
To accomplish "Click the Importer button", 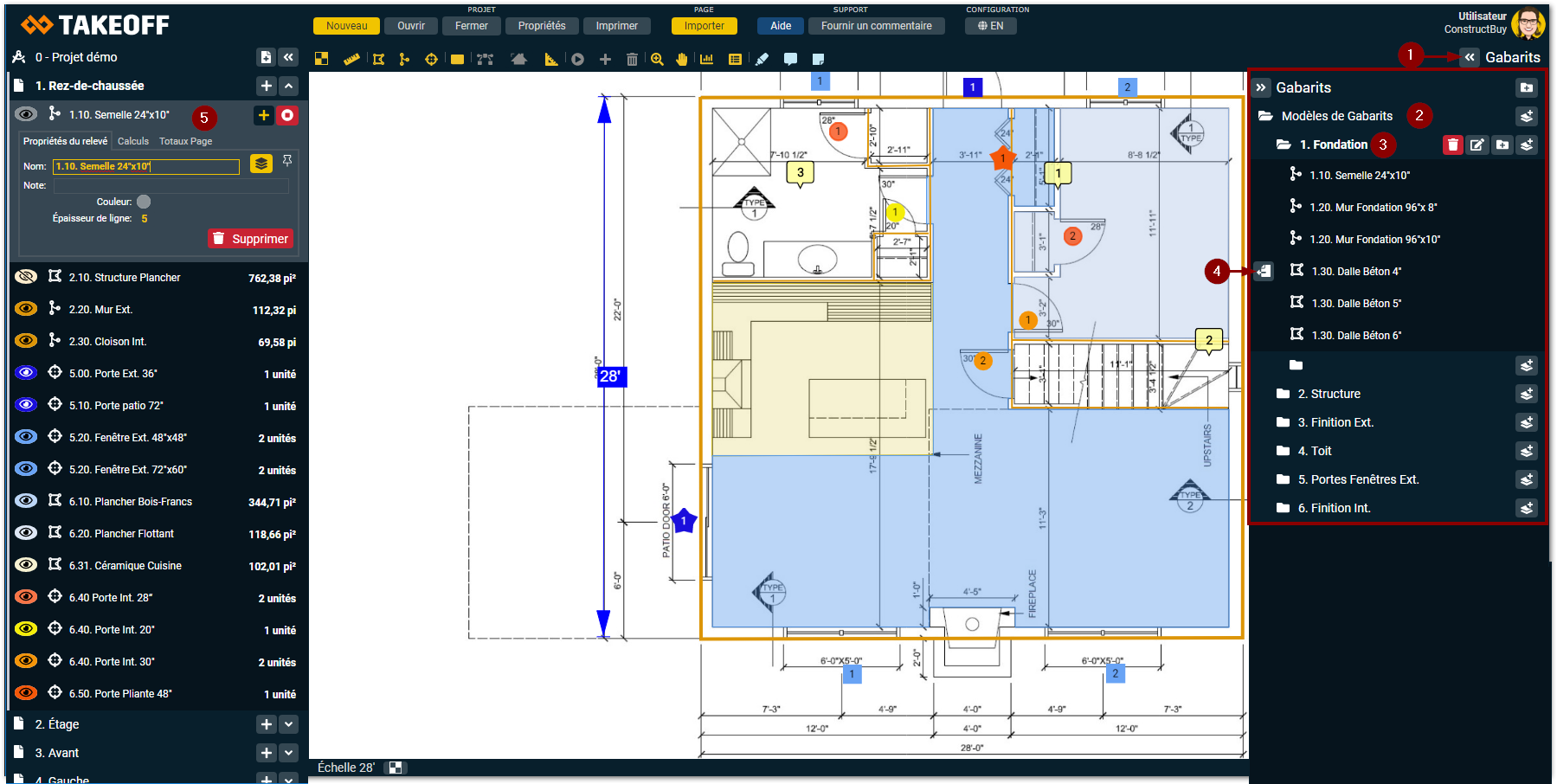I will [704, 26].
